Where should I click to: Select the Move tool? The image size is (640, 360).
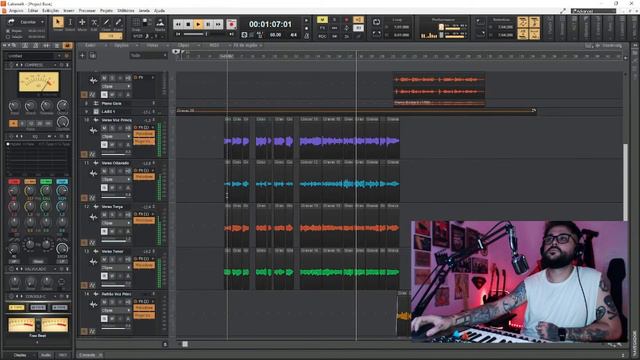[x=82, y=22]
